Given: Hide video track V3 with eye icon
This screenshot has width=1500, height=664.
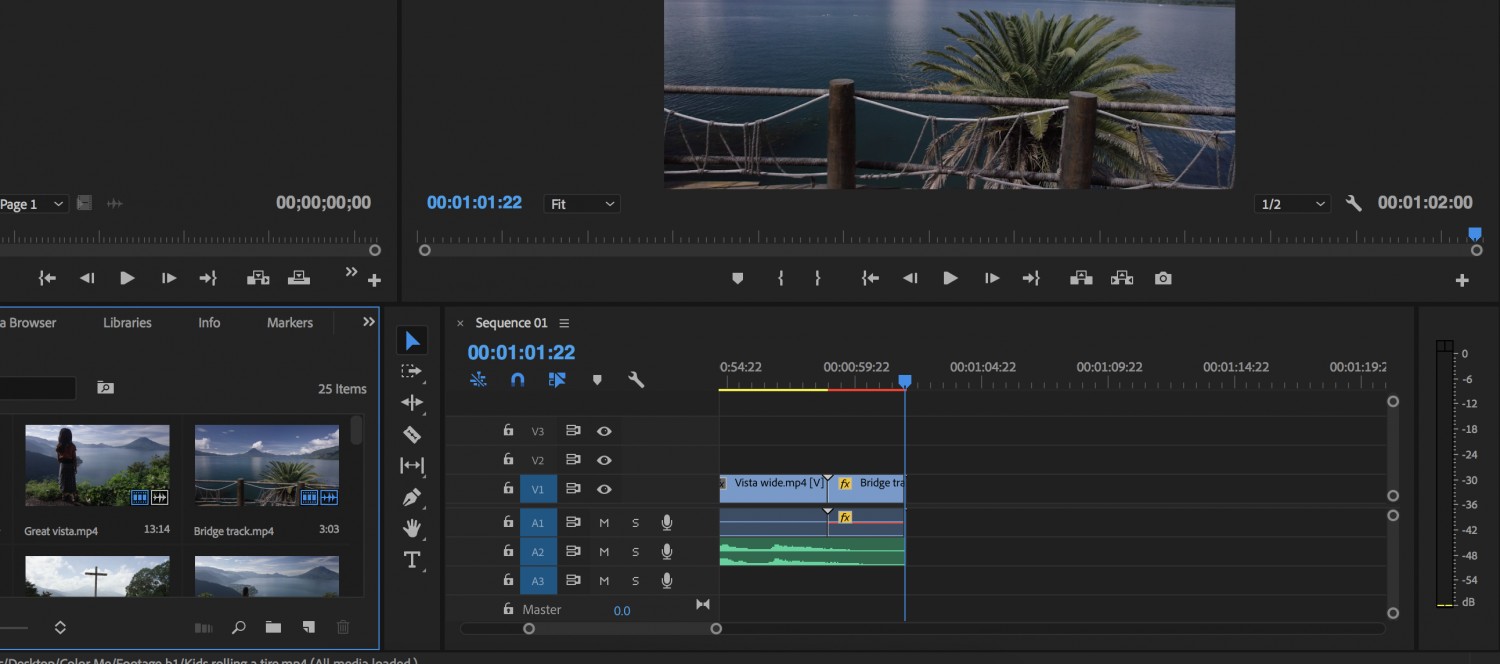Looking at the screenshot, I should click(604, 431).
